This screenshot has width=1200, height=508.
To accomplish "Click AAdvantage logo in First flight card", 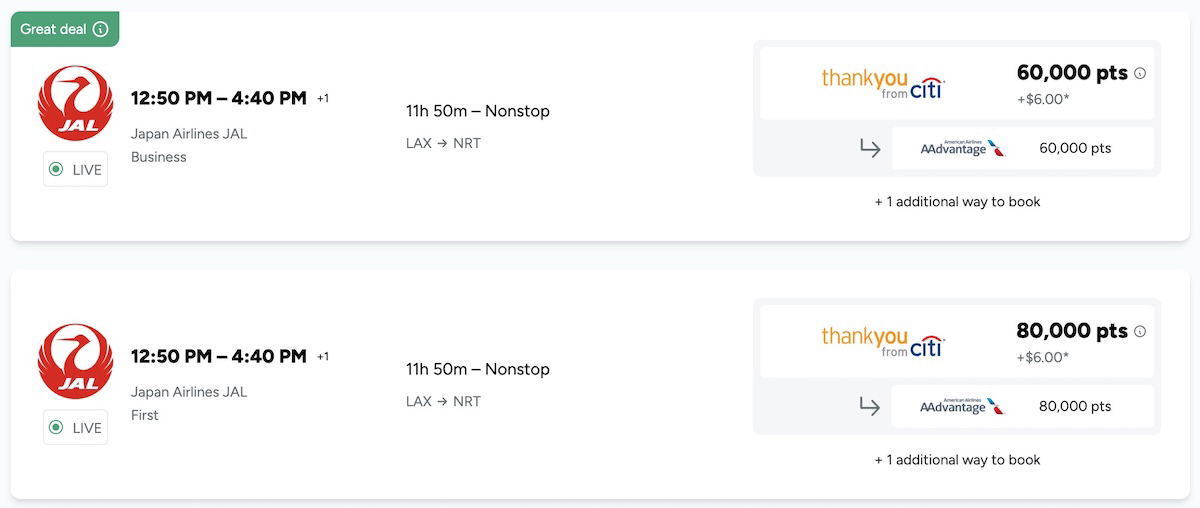I will coord(962,406).
